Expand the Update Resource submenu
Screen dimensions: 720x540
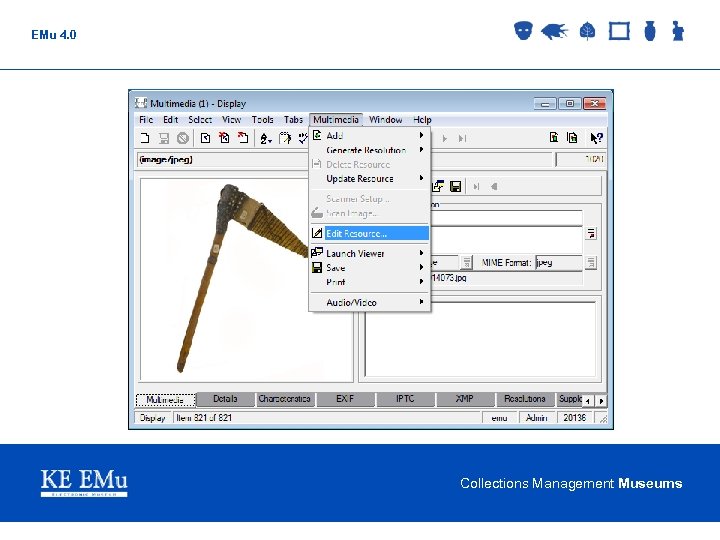(x=369, y=179)
